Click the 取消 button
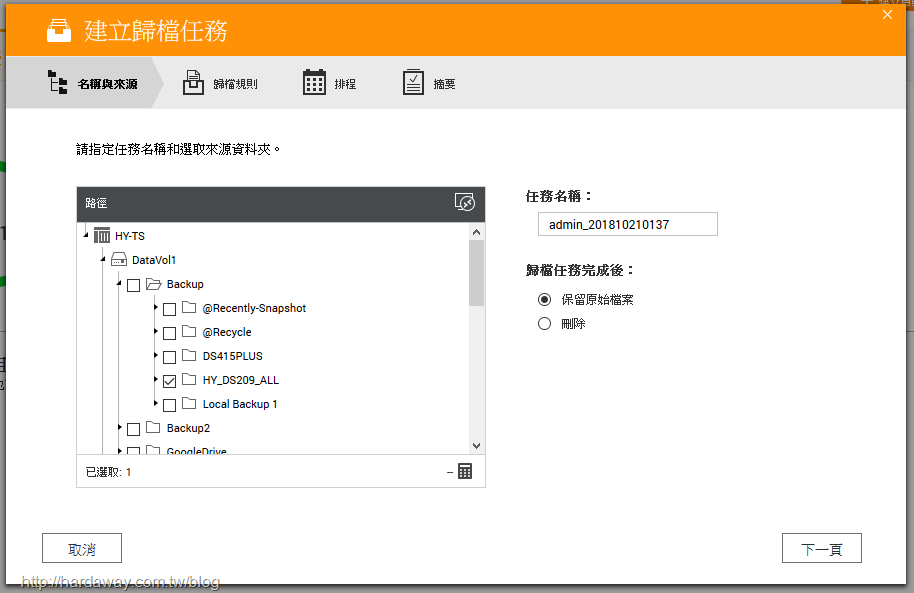Screen dimensions: 914x593 (82, 548)
